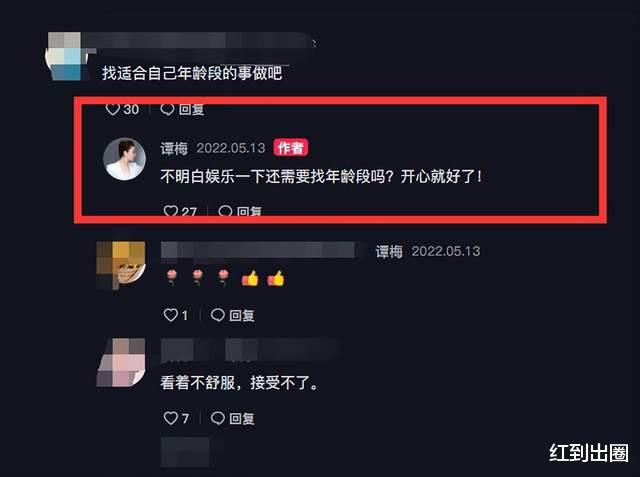Click the rose and thumbs-up emoji comment
640x477 pixels.
[x=223, y=279]
